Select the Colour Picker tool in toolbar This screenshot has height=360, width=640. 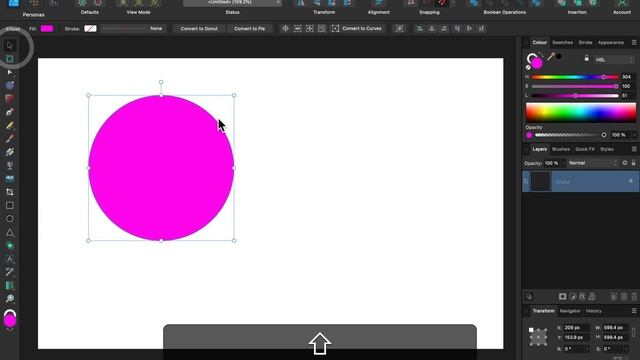[x=10, y=272]
